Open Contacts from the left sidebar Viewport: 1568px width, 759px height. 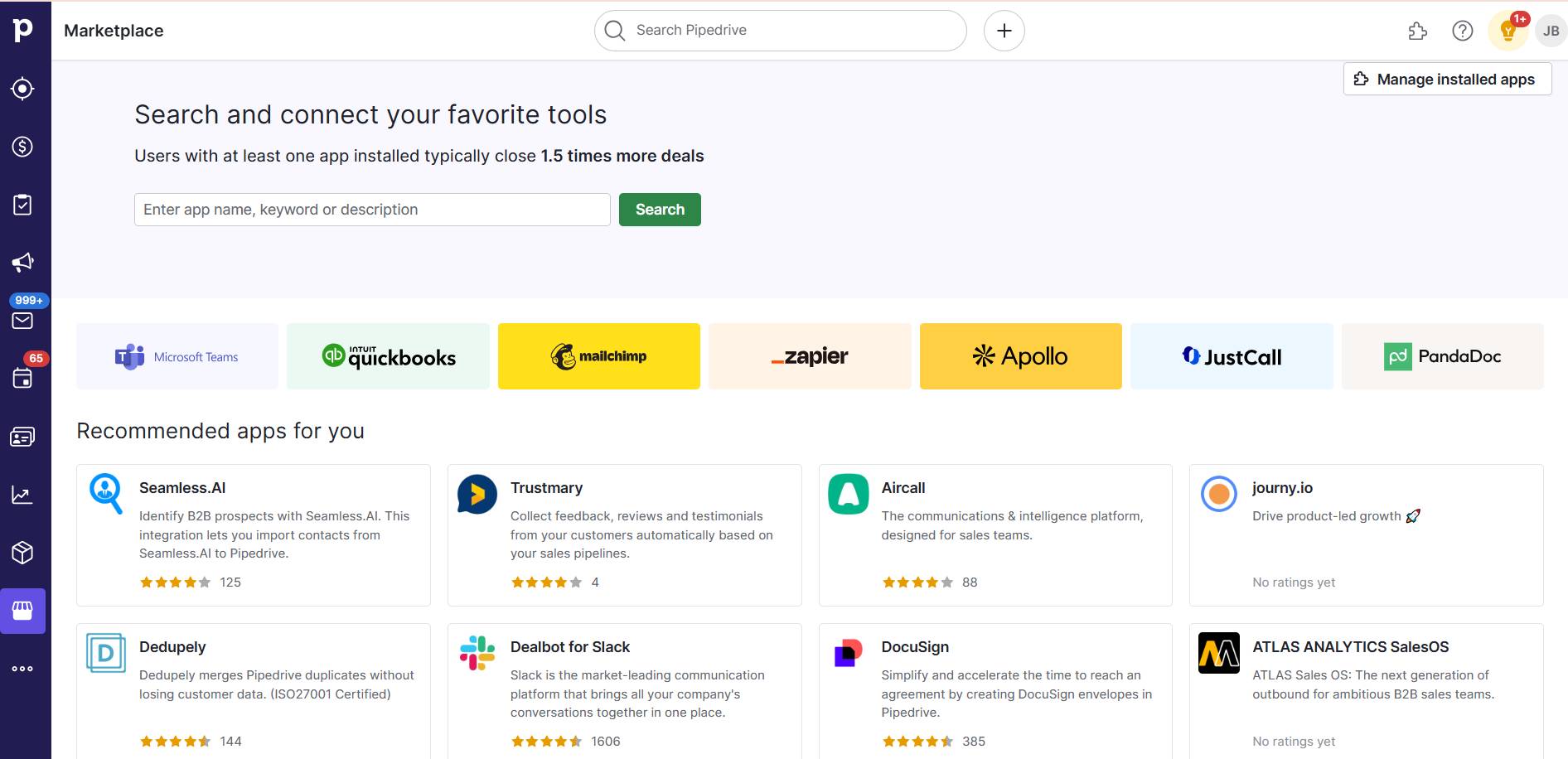[x=23, y=436]
